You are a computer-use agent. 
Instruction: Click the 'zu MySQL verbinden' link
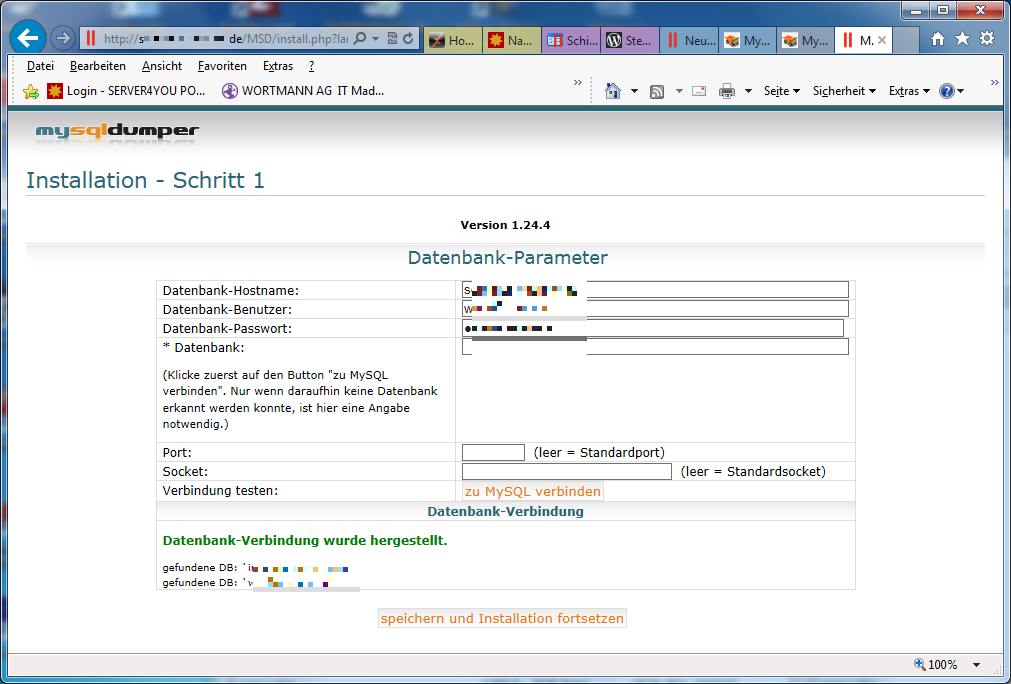[533, 492]
